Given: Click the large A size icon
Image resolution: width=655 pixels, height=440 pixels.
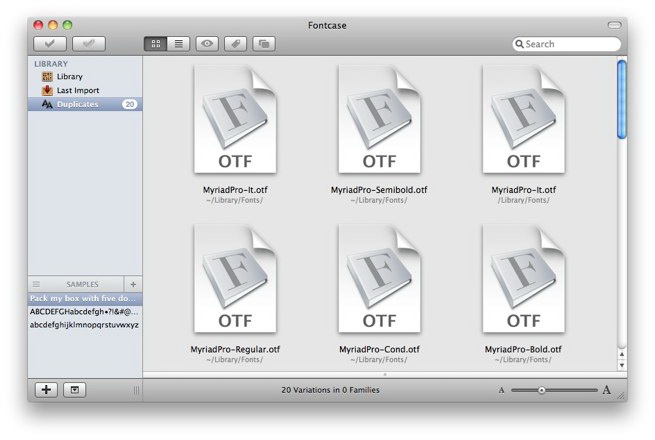Looking at the screenshot, I should pos(607,390).
